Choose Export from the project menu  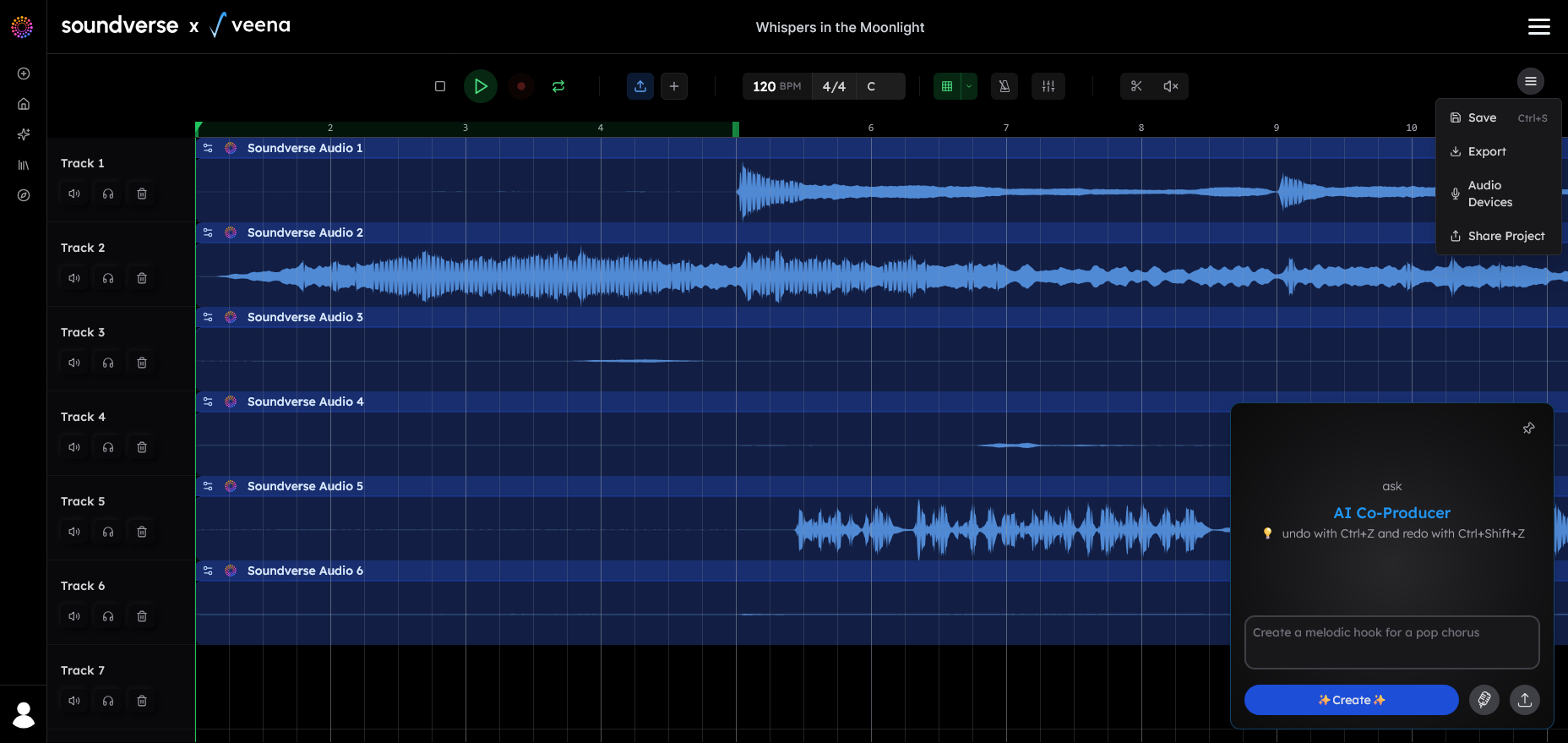[1499, 152]
